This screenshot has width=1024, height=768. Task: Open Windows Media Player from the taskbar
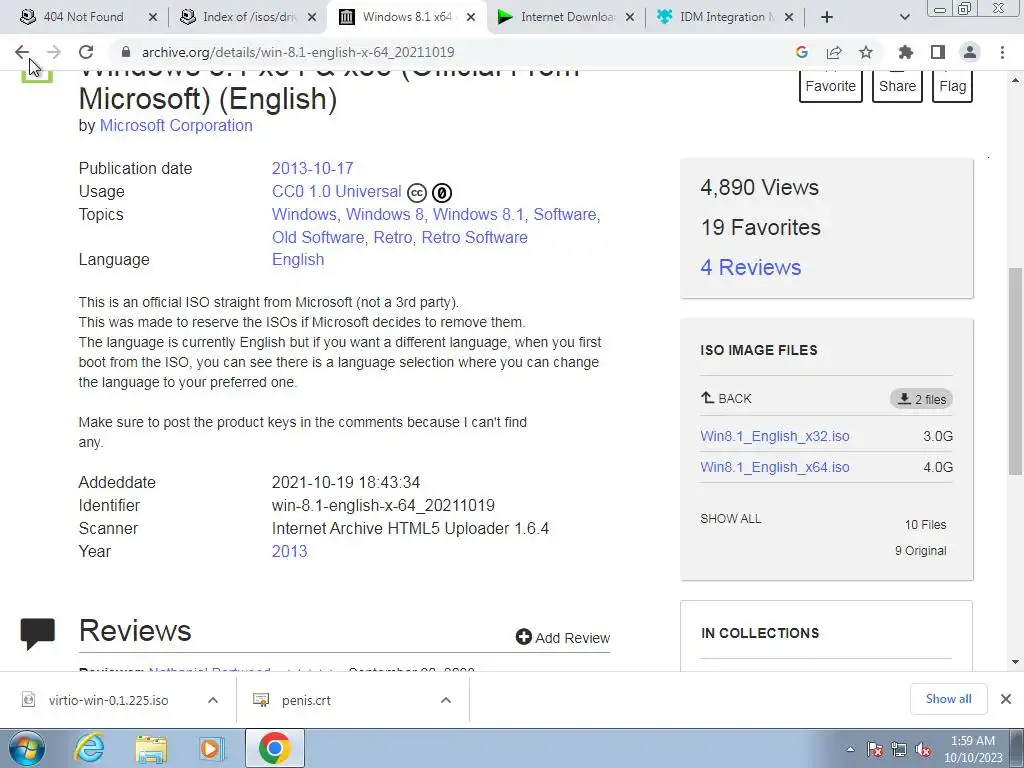tap(211, 749)
